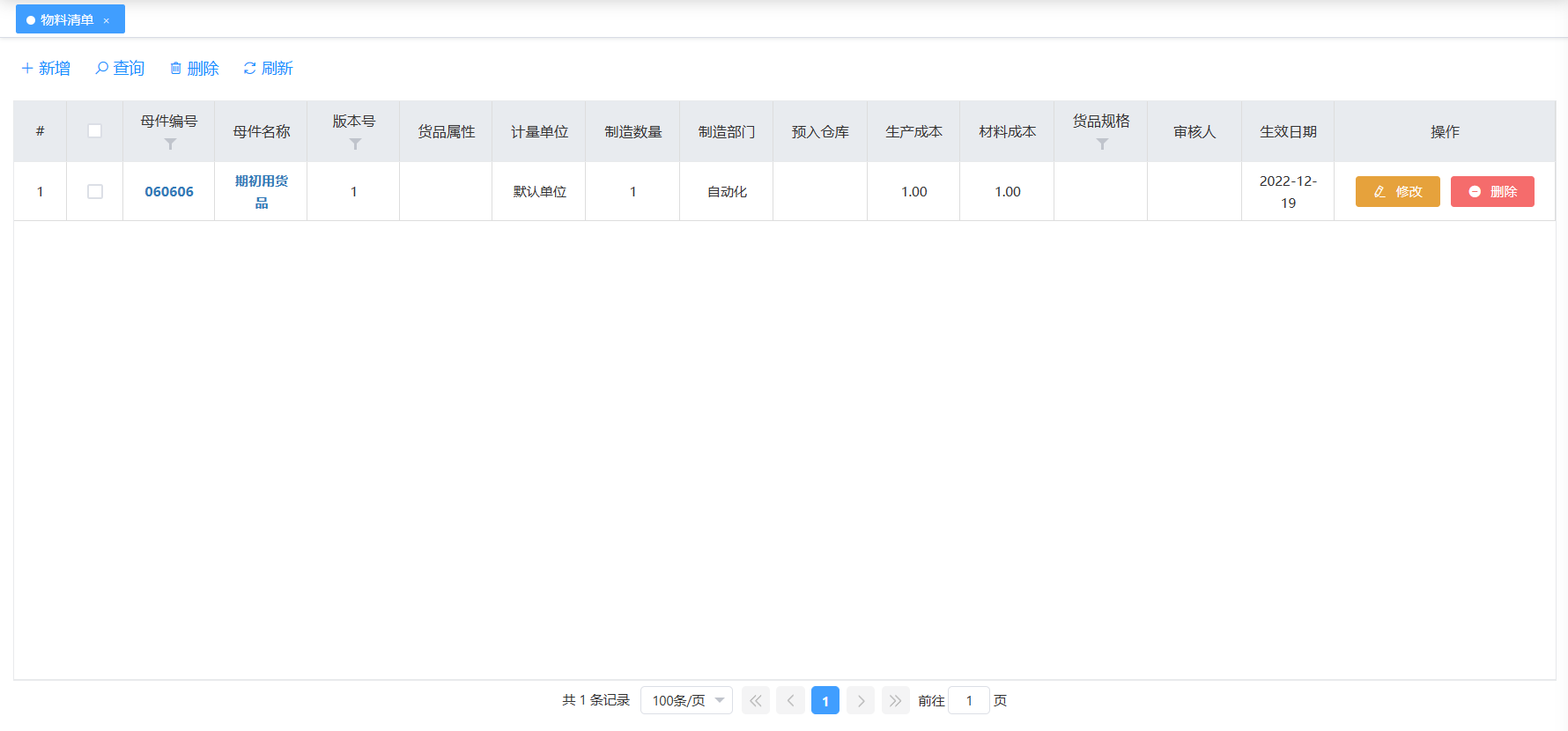Click filter icon under 货品规格 column

(1102, 144)
